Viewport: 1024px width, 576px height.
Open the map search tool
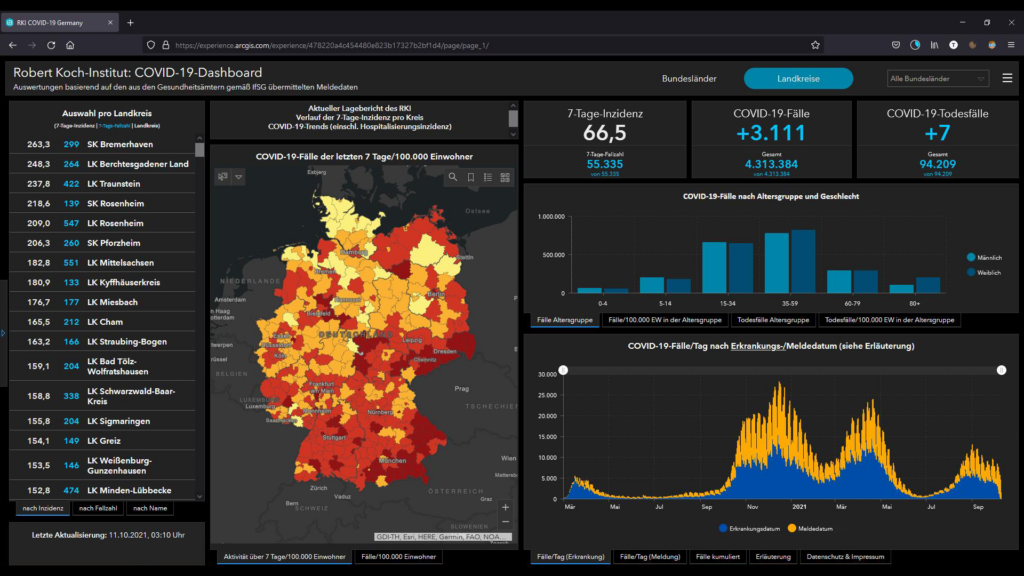coord(453,177)
